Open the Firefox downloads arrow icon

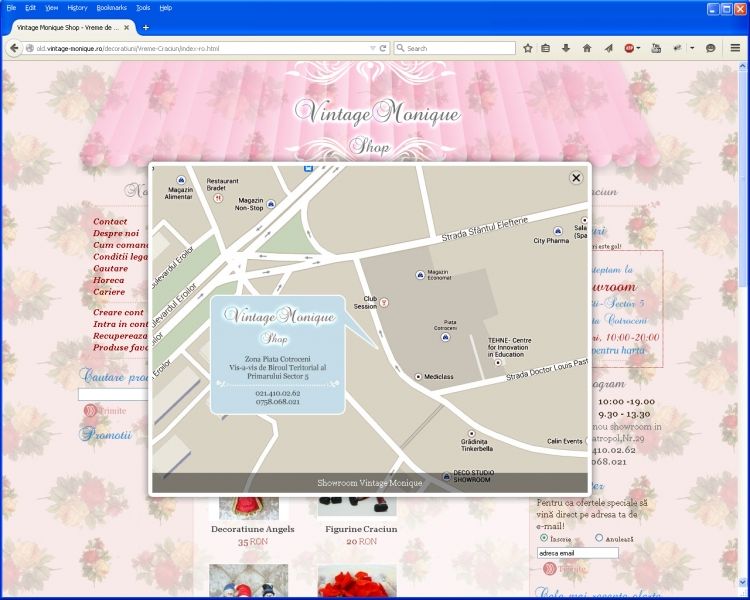566,48
